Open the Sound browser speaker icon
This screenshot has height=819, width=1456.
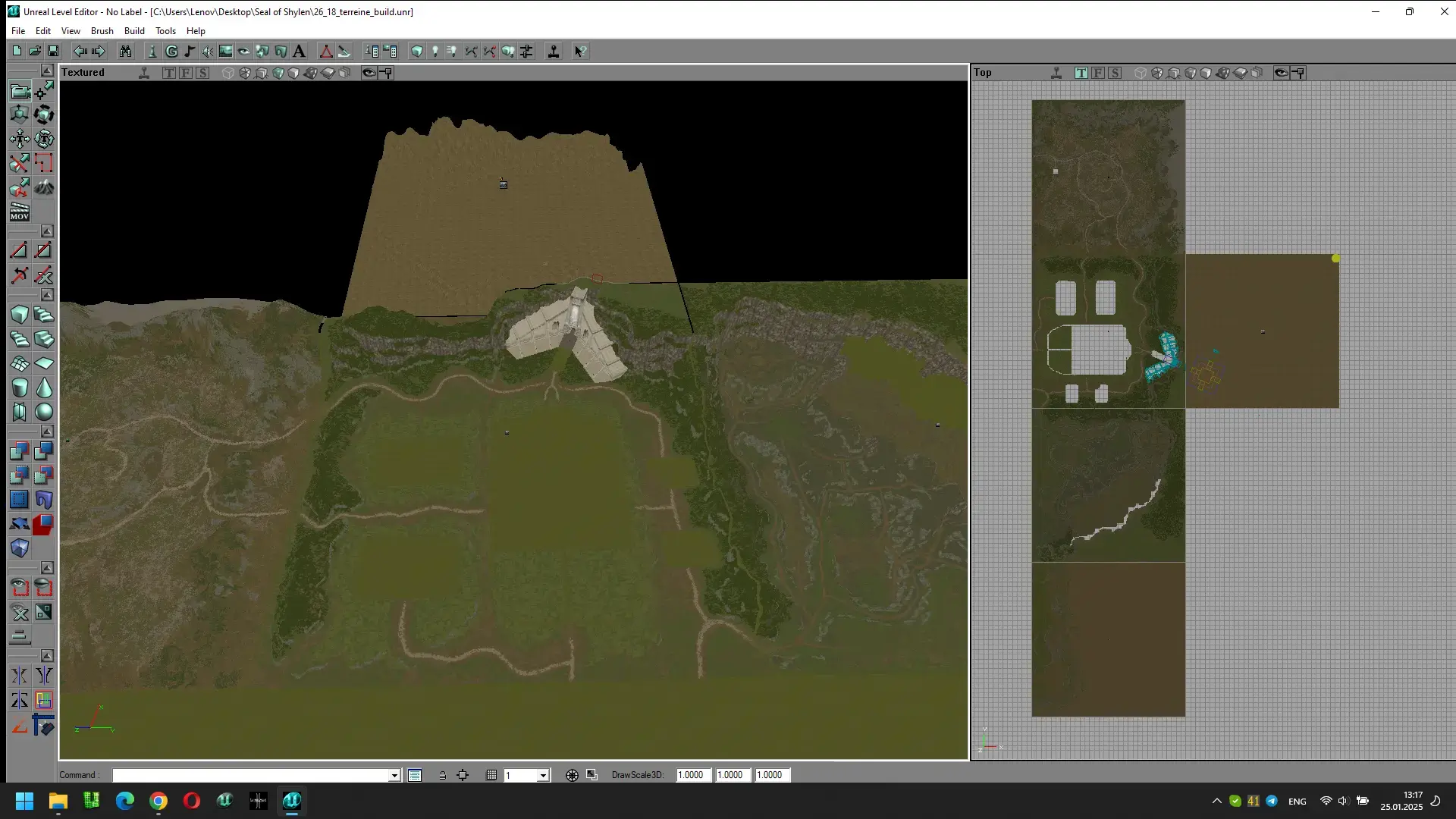[x=208, y=51]
